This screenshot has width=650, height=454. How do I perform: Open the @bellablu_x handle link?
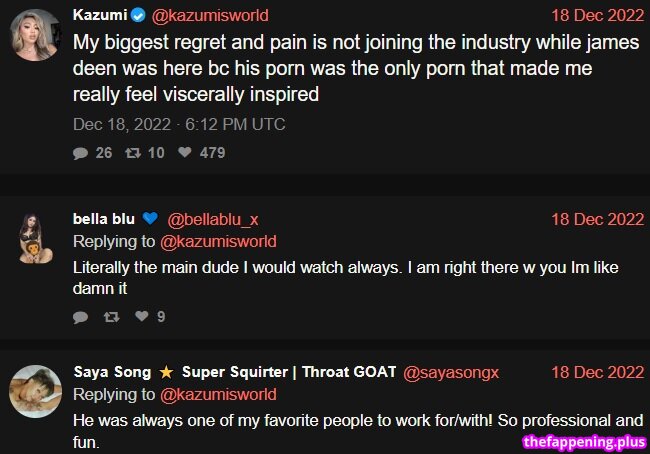pyautogui.click(x=213, y=219)
